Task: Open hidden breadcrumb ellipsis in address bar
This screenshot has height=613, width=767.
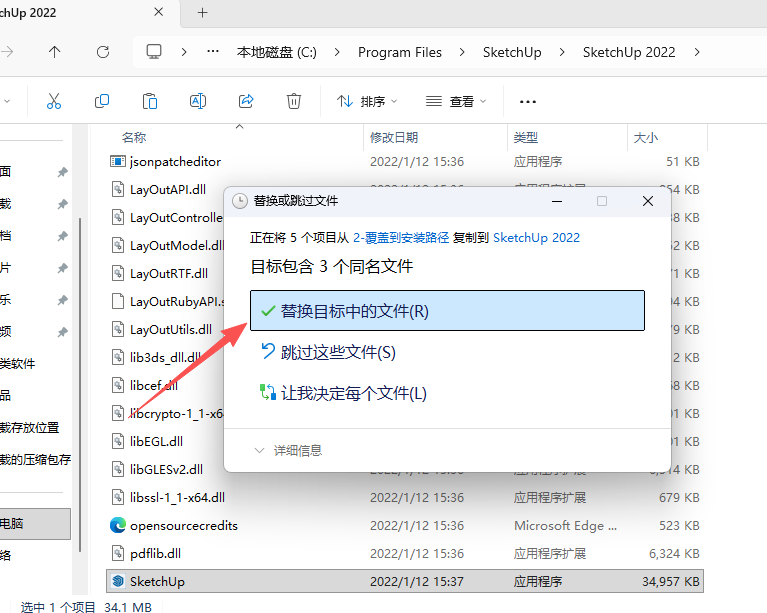Action: 213,51
